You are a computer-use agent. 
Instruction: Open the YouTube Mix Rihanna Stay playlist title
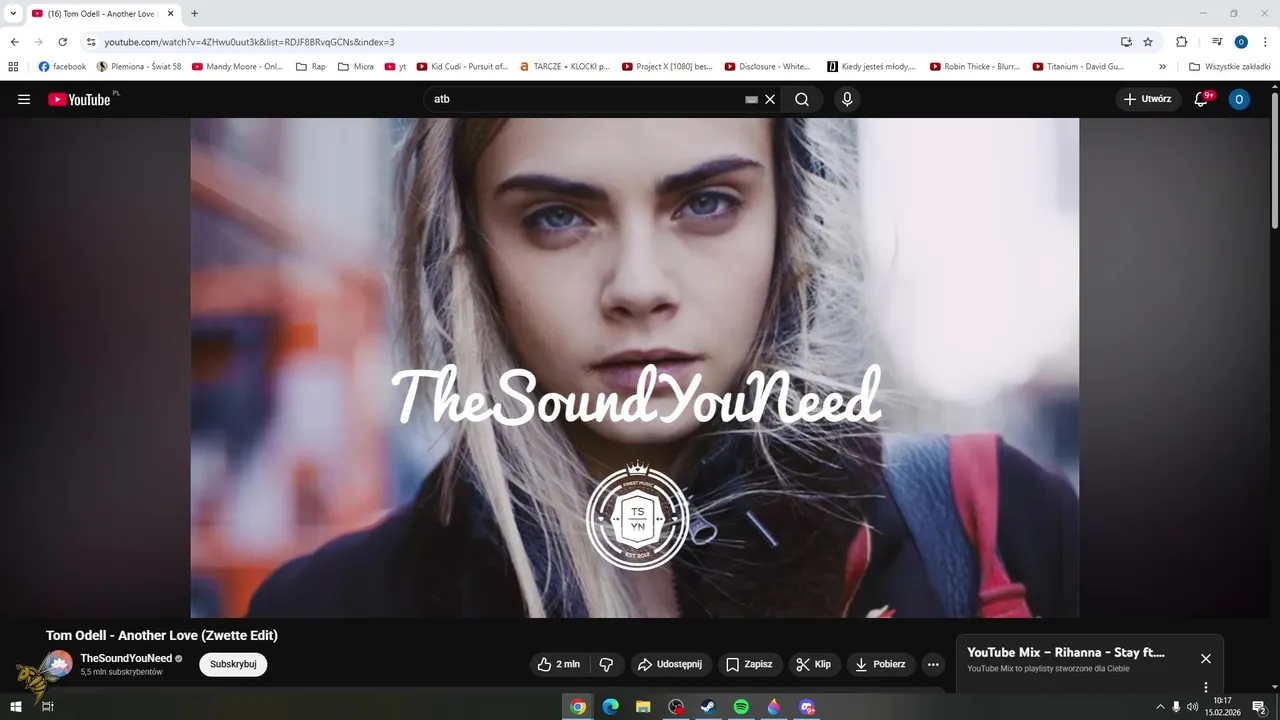click(x=1066, y=652)
